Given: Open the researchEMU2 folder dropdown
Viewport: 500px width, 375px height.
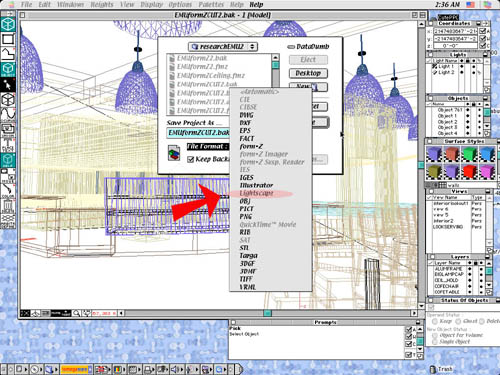Looking at the screenshot, I should pyautogui.click(x=223, y=47).
